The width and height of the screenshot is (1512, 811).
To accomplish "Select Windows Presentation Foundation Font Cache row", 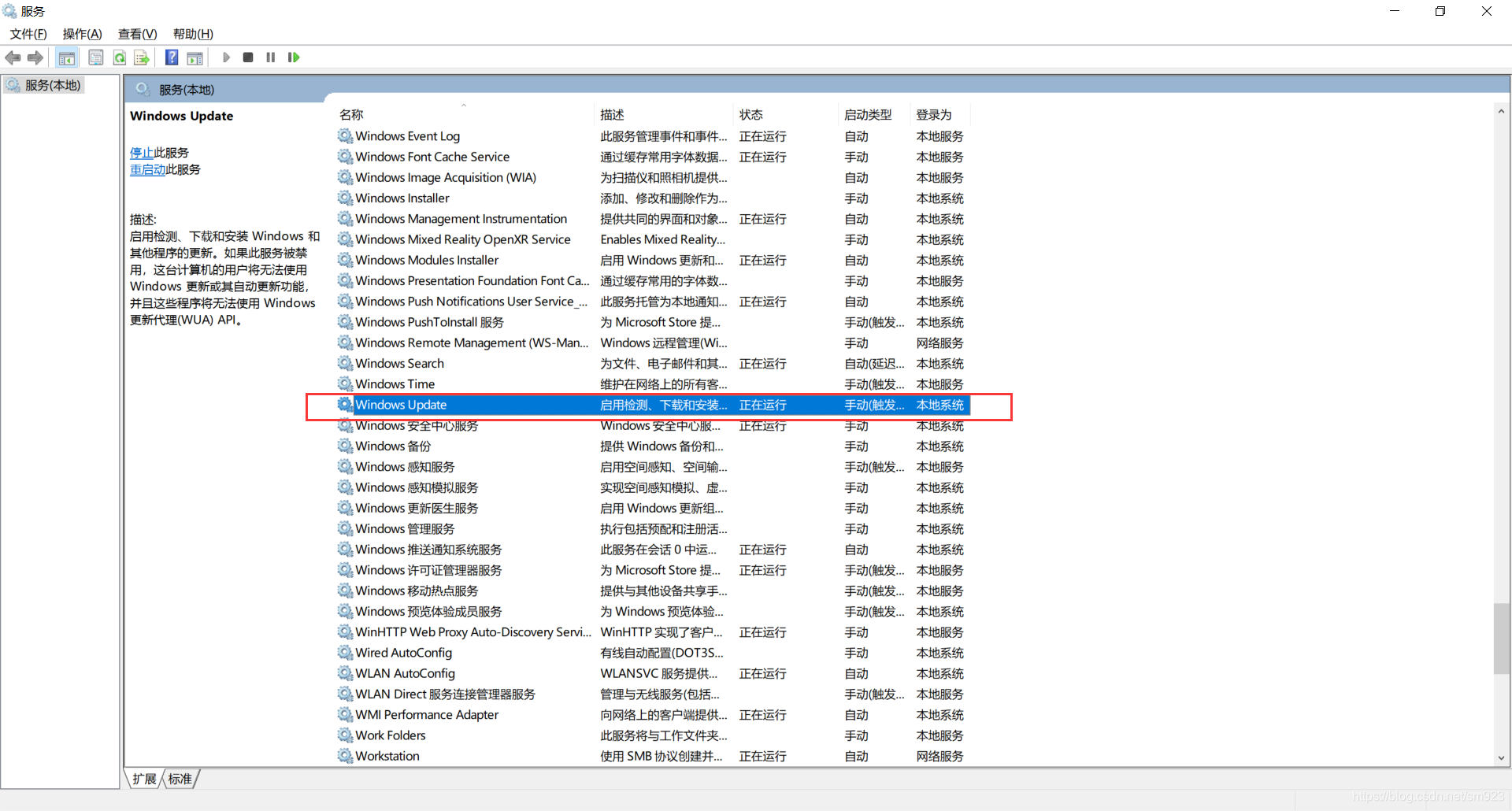I will pyautogui.click(x=653, y=281).
